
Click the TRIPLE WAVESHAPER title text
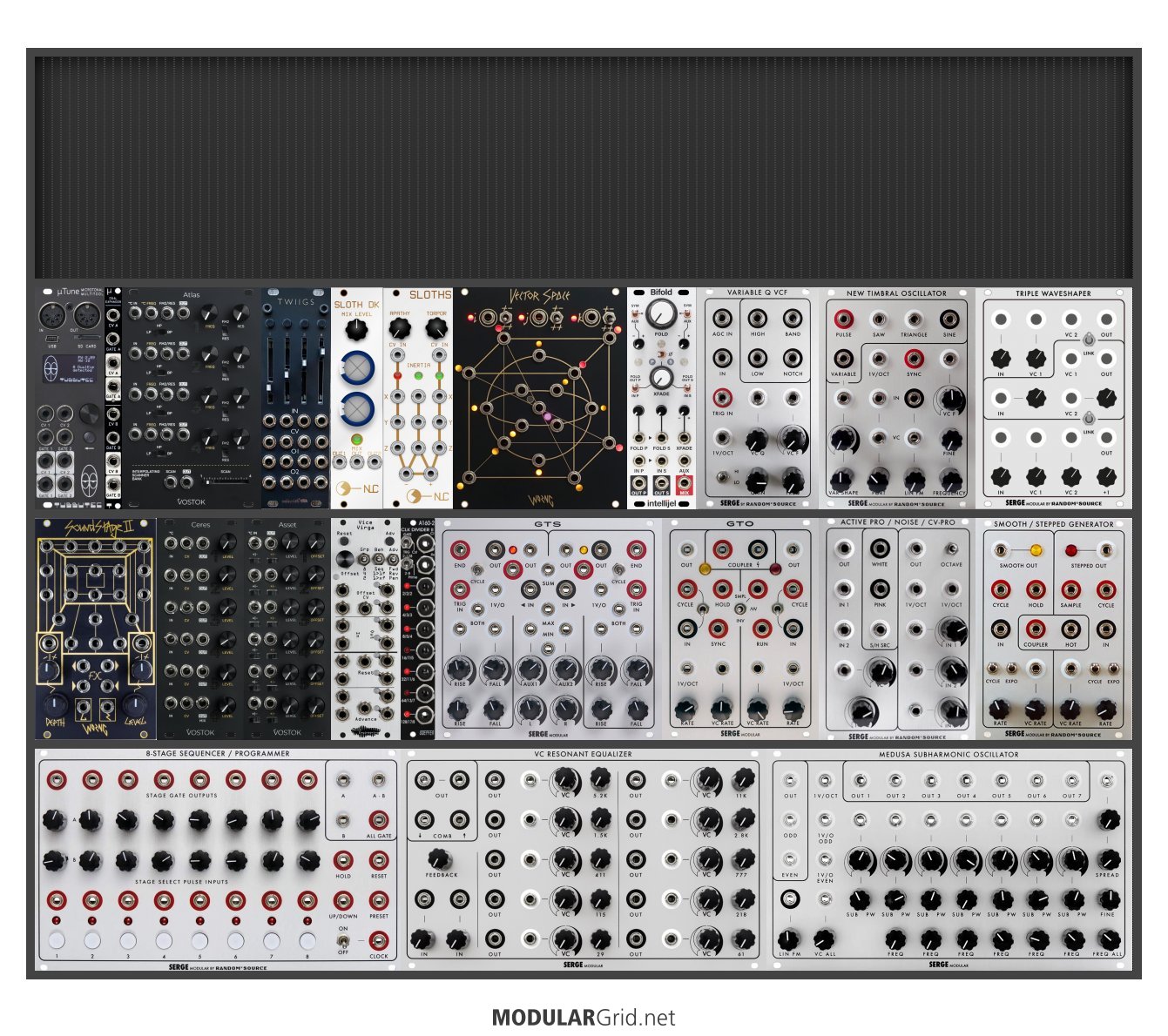click(1053, 293)
